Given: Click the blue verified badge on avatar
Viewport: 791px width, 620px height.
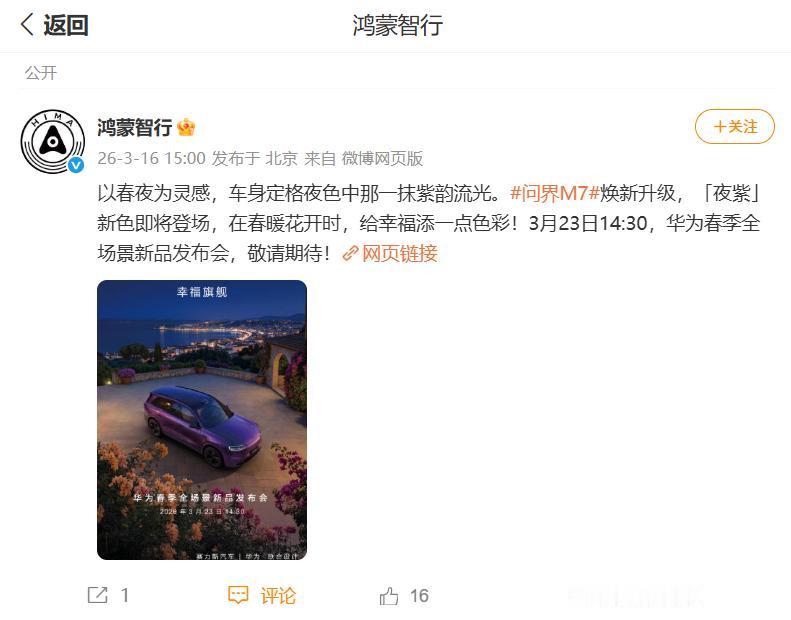Looking at the screenshot, I should (76, 165).
